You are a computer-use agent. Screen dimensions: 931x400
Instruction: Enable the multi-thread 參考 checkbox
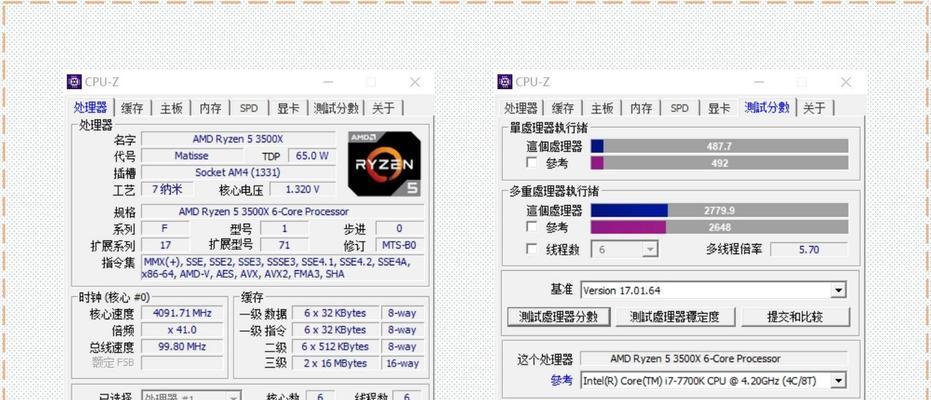pos(532,227)
